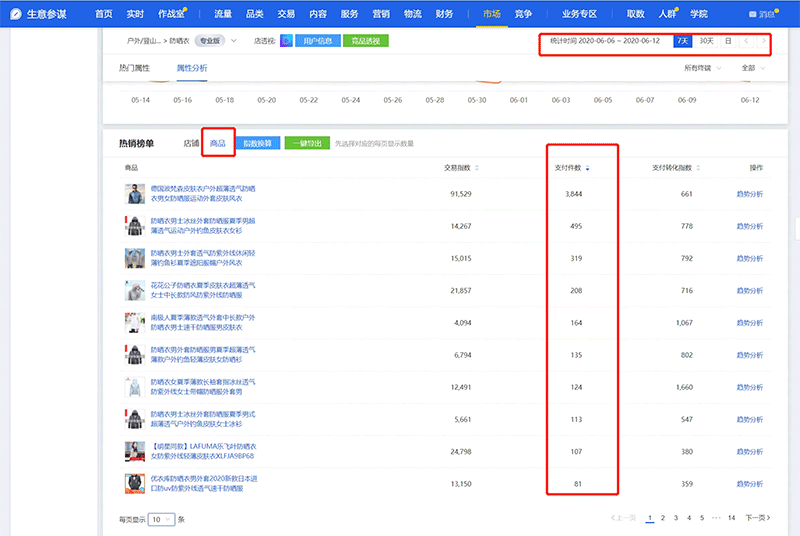Open 趋势分析 for the first product
Viewport: 800px width, 536px height.
[x=749, y=194]
